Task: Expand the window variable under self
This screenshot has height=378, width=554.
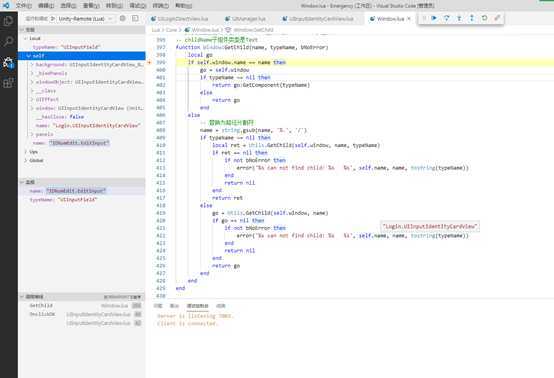Action: [x=32, y=108]
